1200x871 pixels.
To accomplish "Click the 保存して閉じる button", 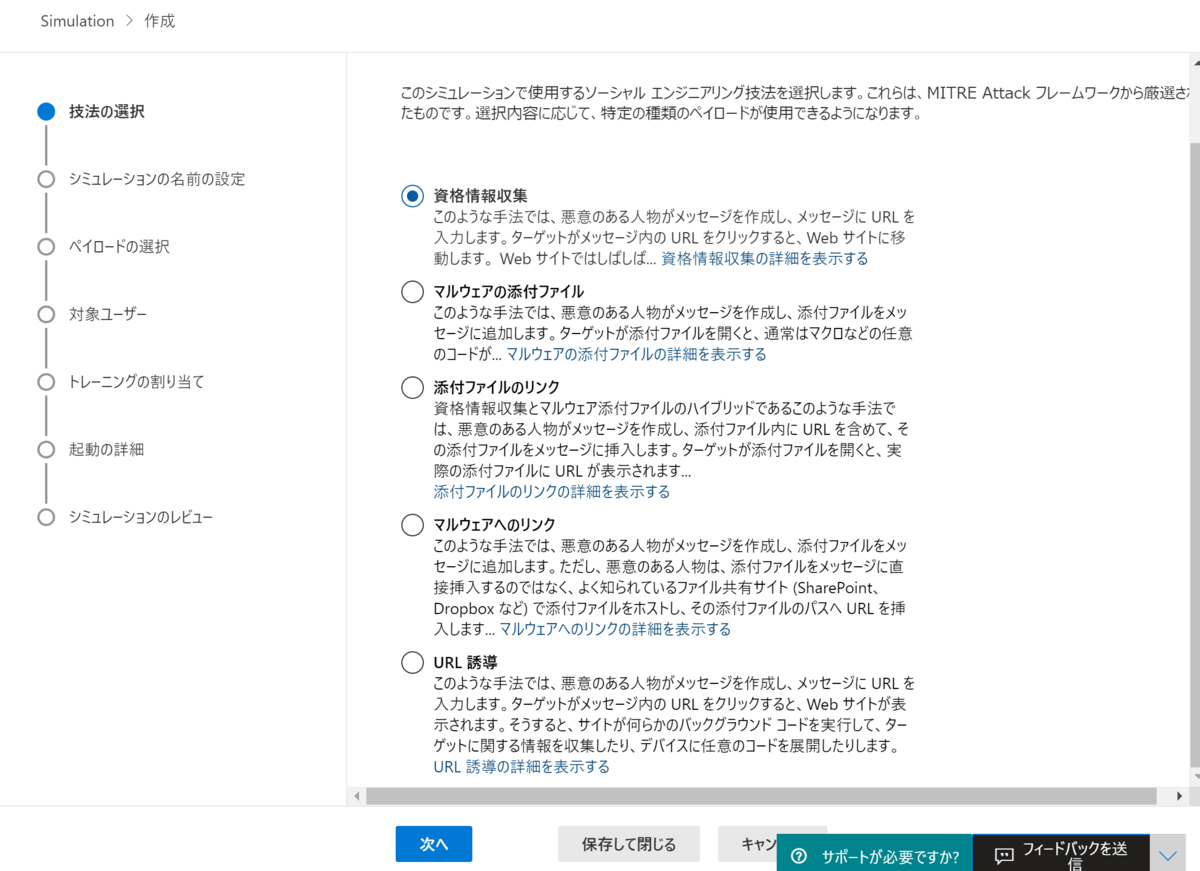I will [628, 843].
